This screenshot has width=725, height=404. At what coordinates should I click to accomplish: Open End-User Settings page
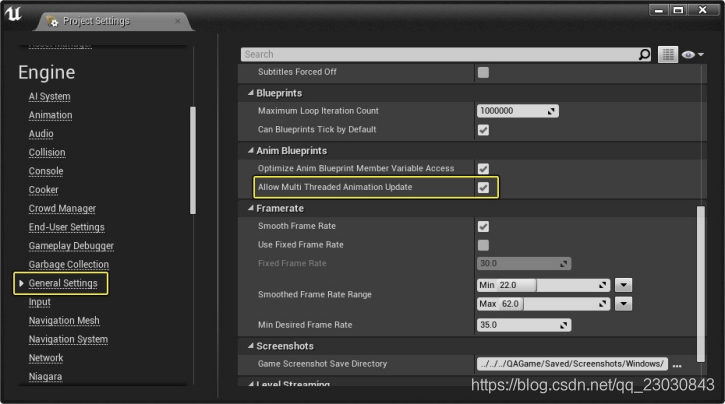pyautogui.click(x=67, y=227)
